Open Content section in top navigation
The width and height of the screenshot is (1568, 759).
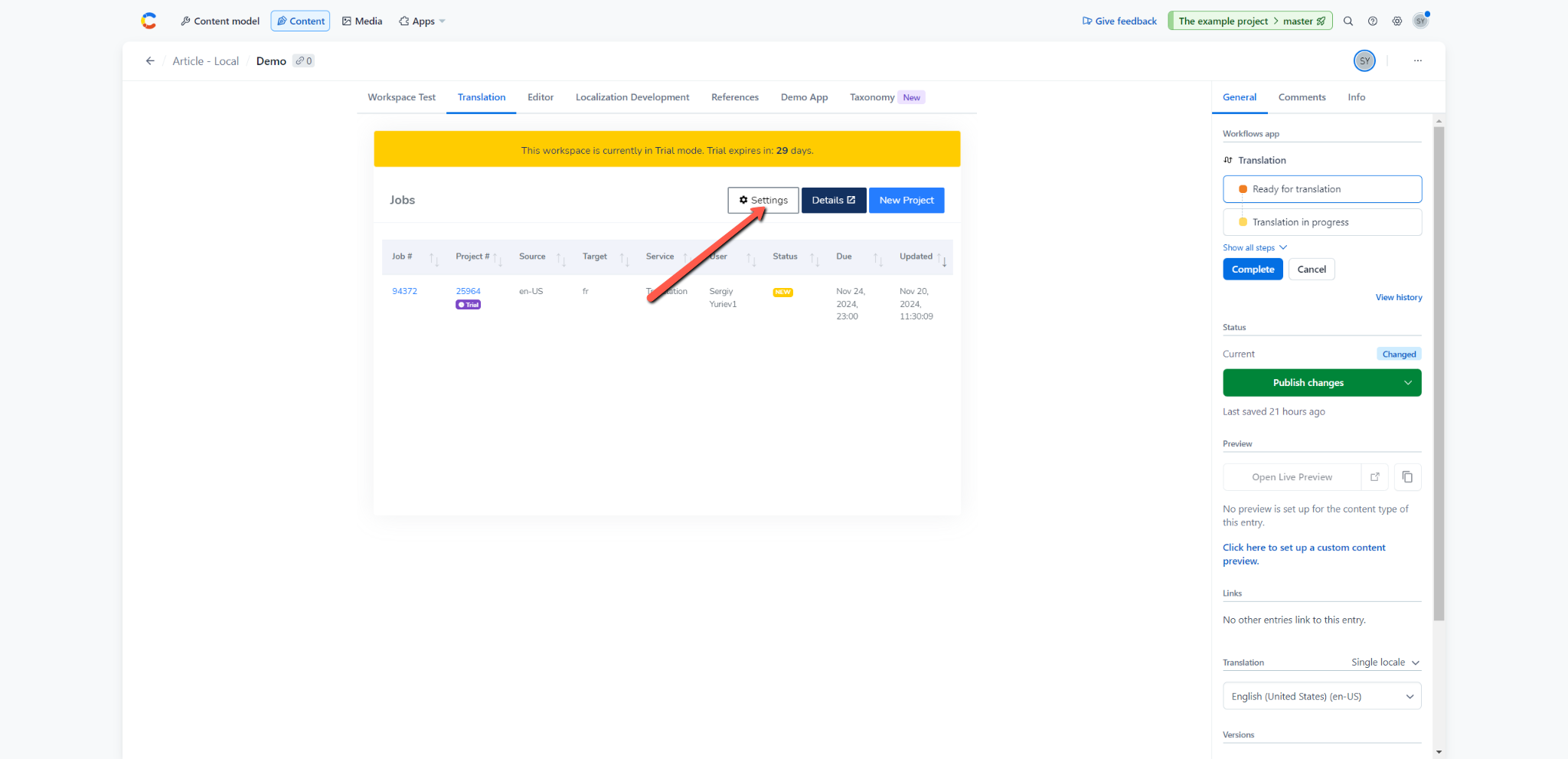300,21
